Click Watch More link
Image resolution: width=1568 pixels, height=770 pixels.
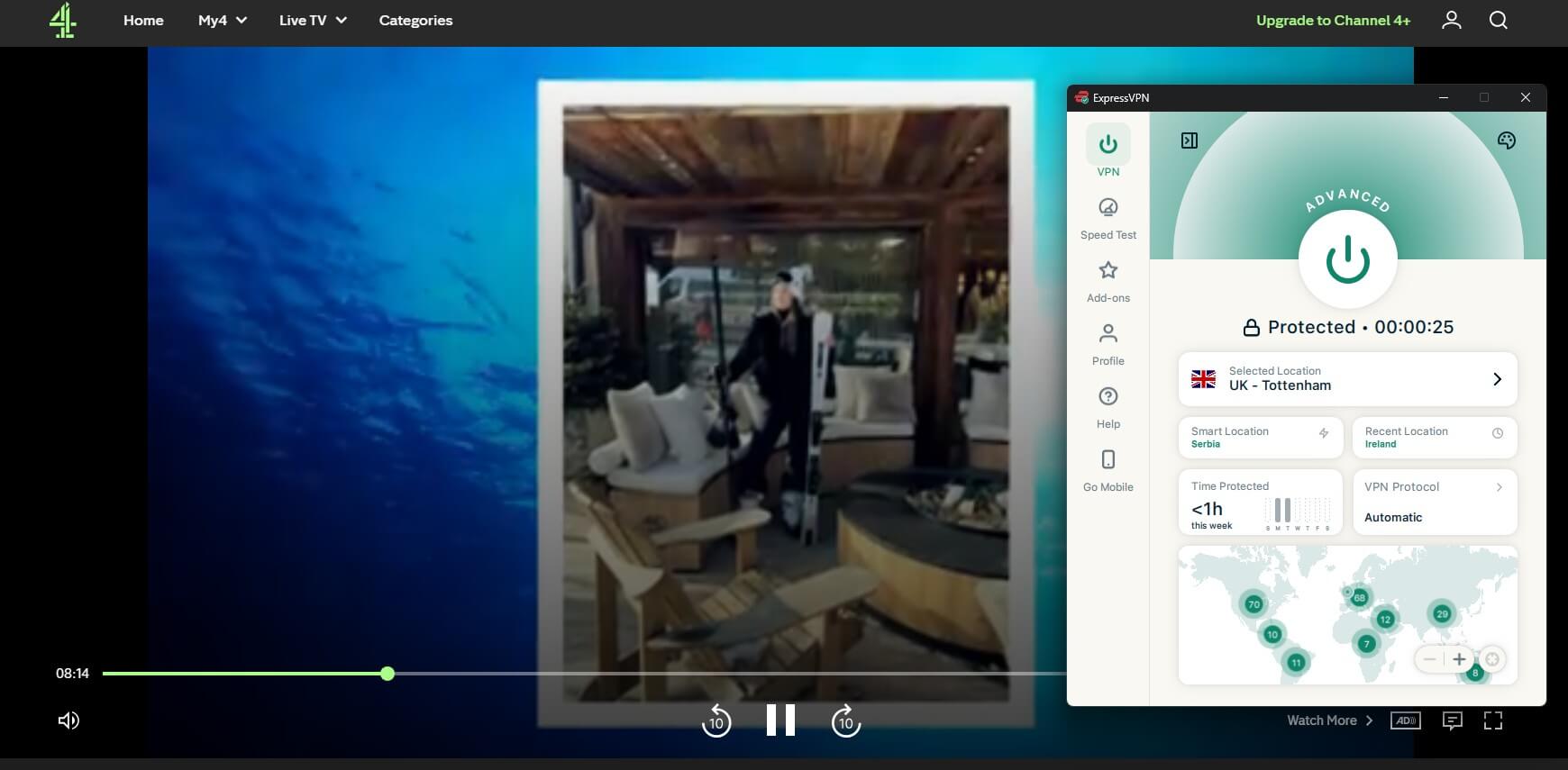(x=1330, y=720)
